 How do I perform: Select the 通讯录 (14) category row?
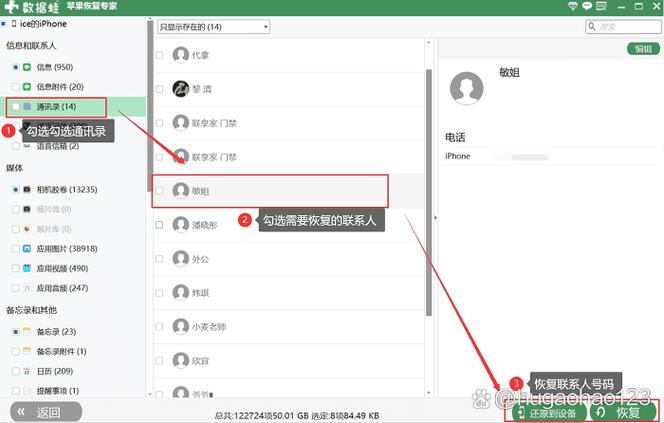[x=73, y=106]
